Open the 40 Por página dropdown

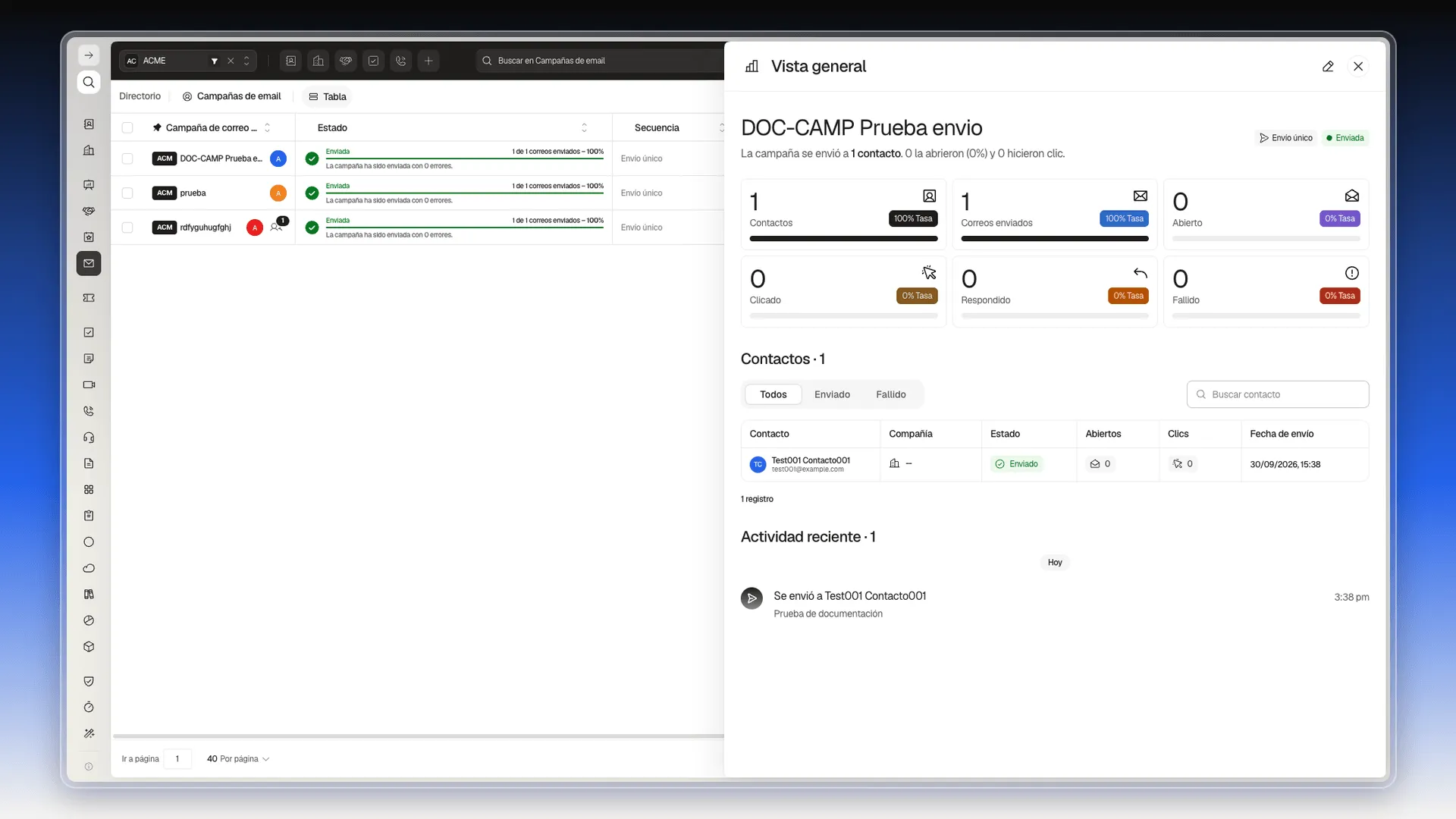point(238,758)
